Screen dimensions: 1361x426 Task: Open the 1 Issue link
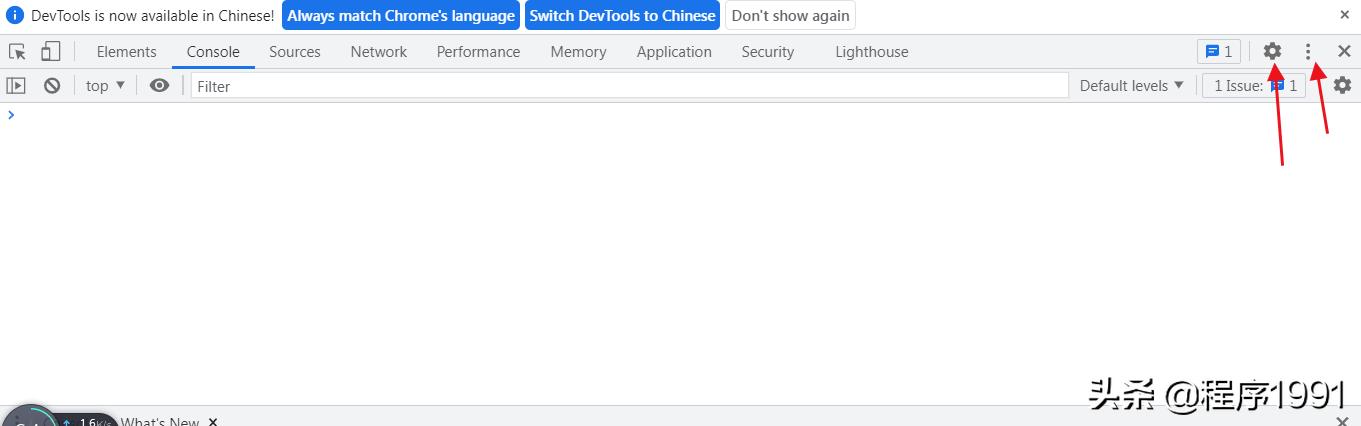[x=1254, y=86]
